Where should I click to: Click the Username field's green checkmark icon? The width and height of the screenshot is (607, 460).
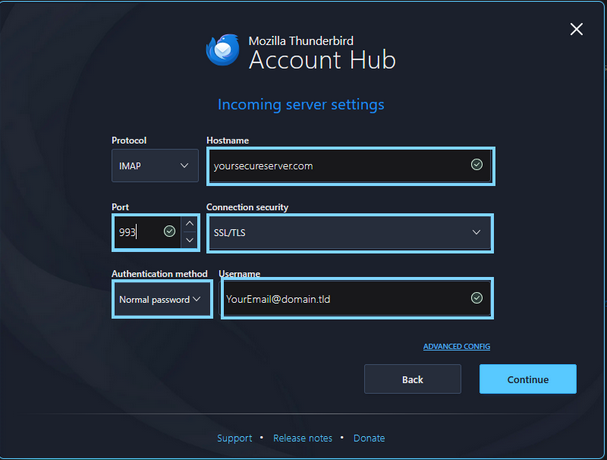click(476, 298)
